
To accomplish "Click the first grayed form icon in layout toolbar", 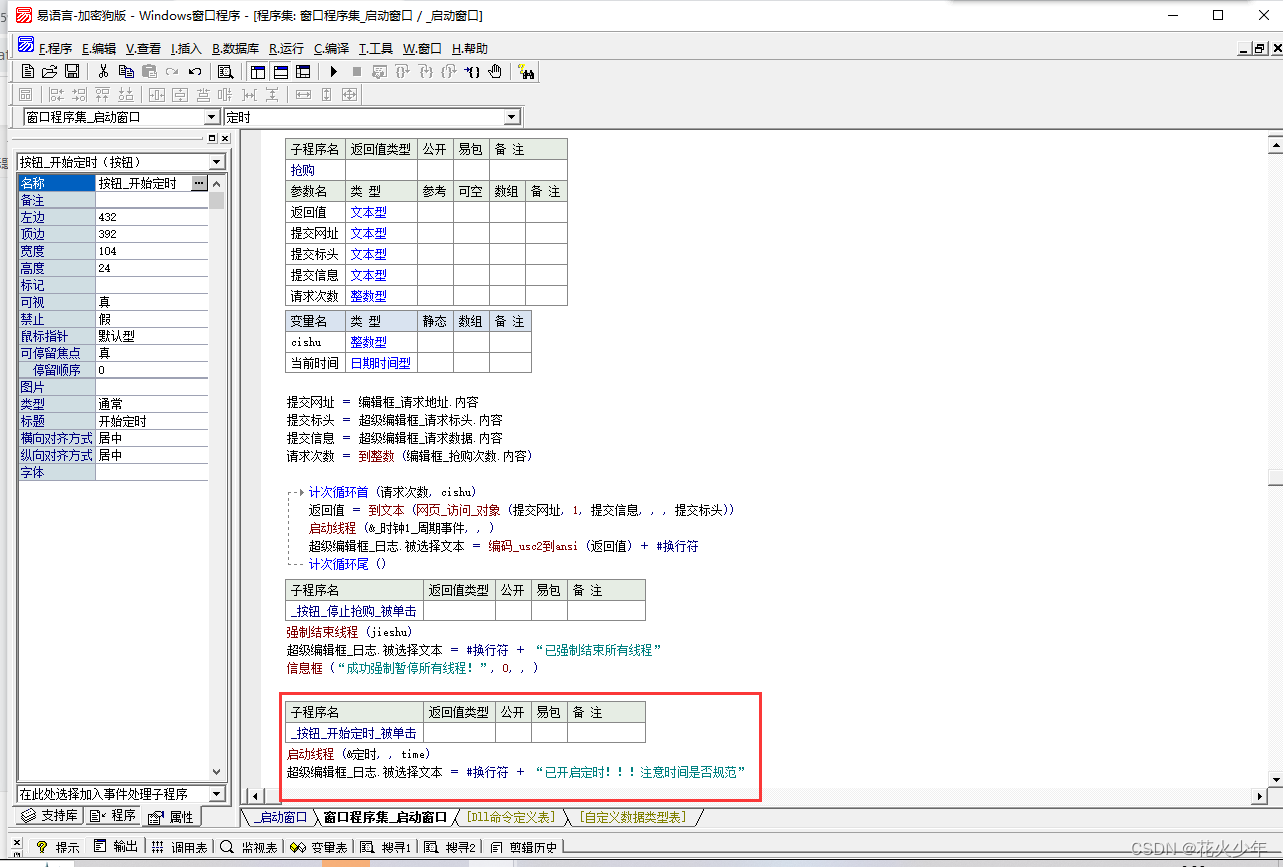I will [x=26, y=94].
